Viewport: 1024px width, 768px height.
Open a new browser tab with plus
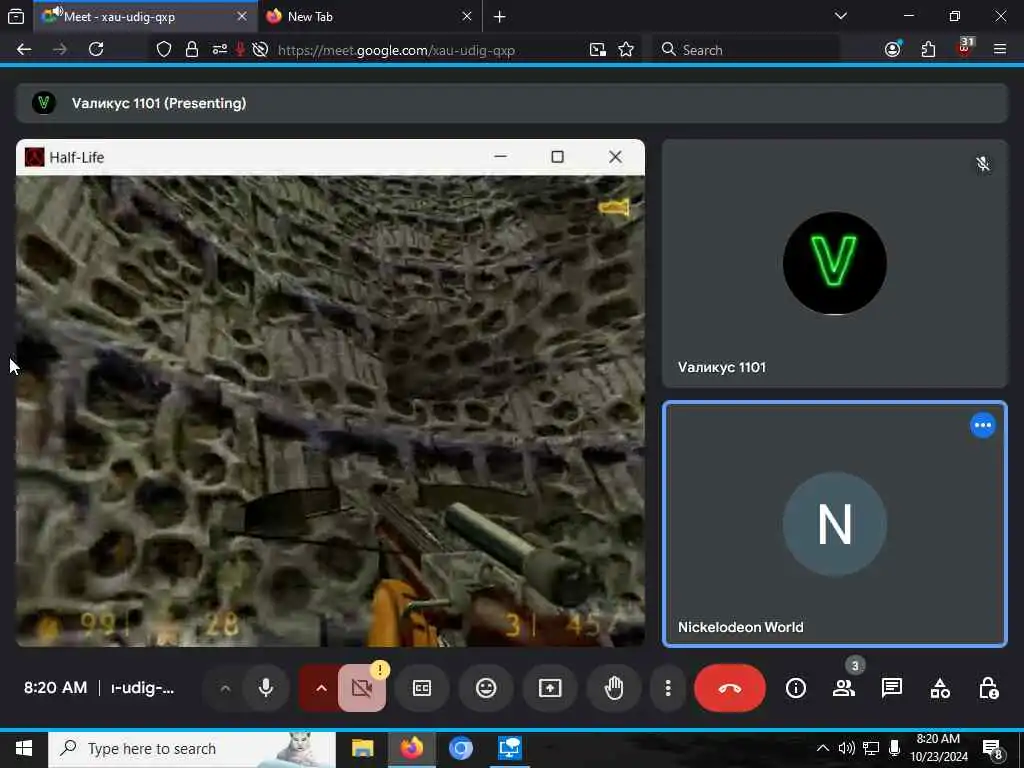(500, 17)
